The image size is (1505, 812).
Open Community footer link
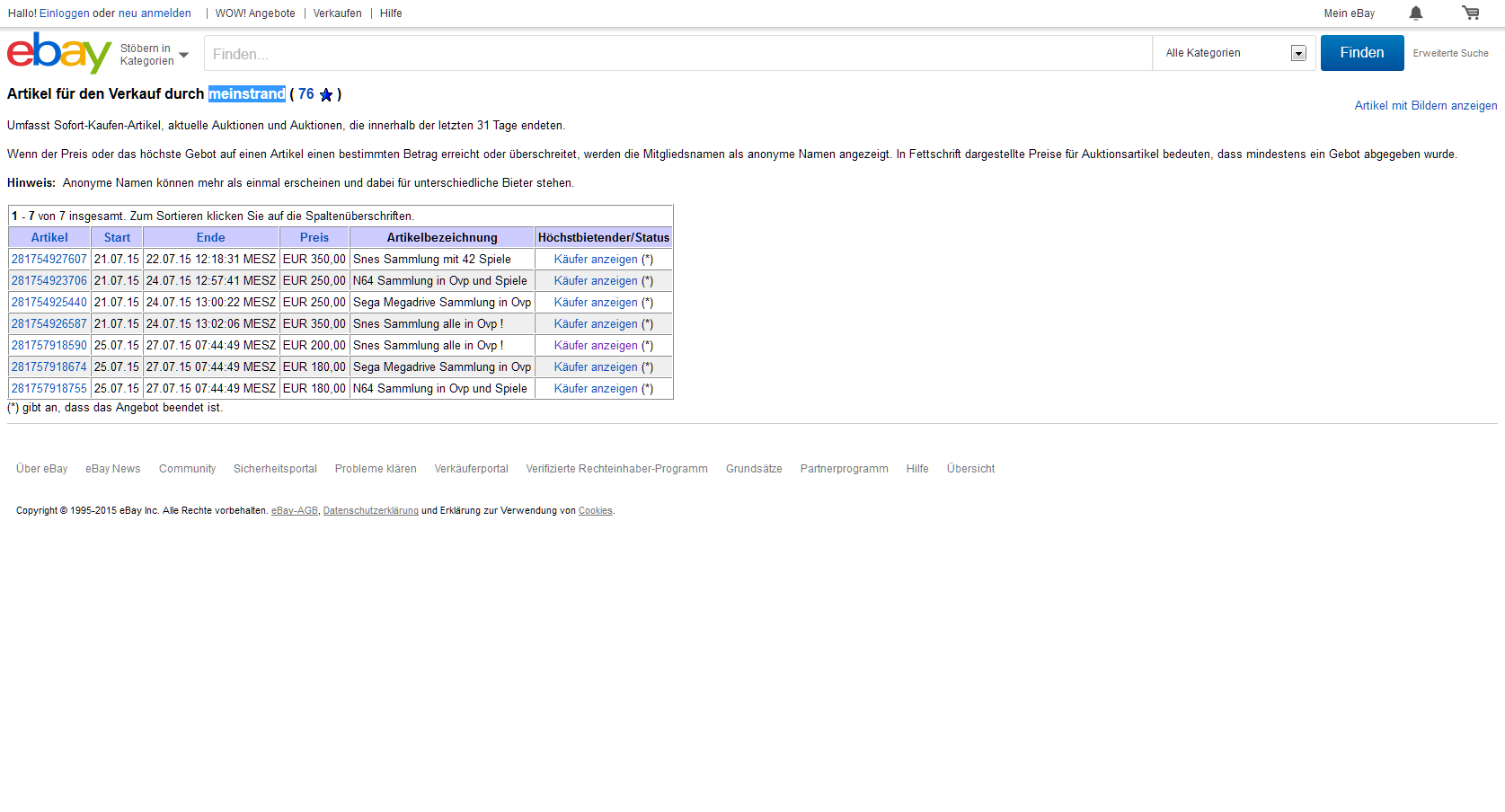pyautogui.click(x=187, y=469)
